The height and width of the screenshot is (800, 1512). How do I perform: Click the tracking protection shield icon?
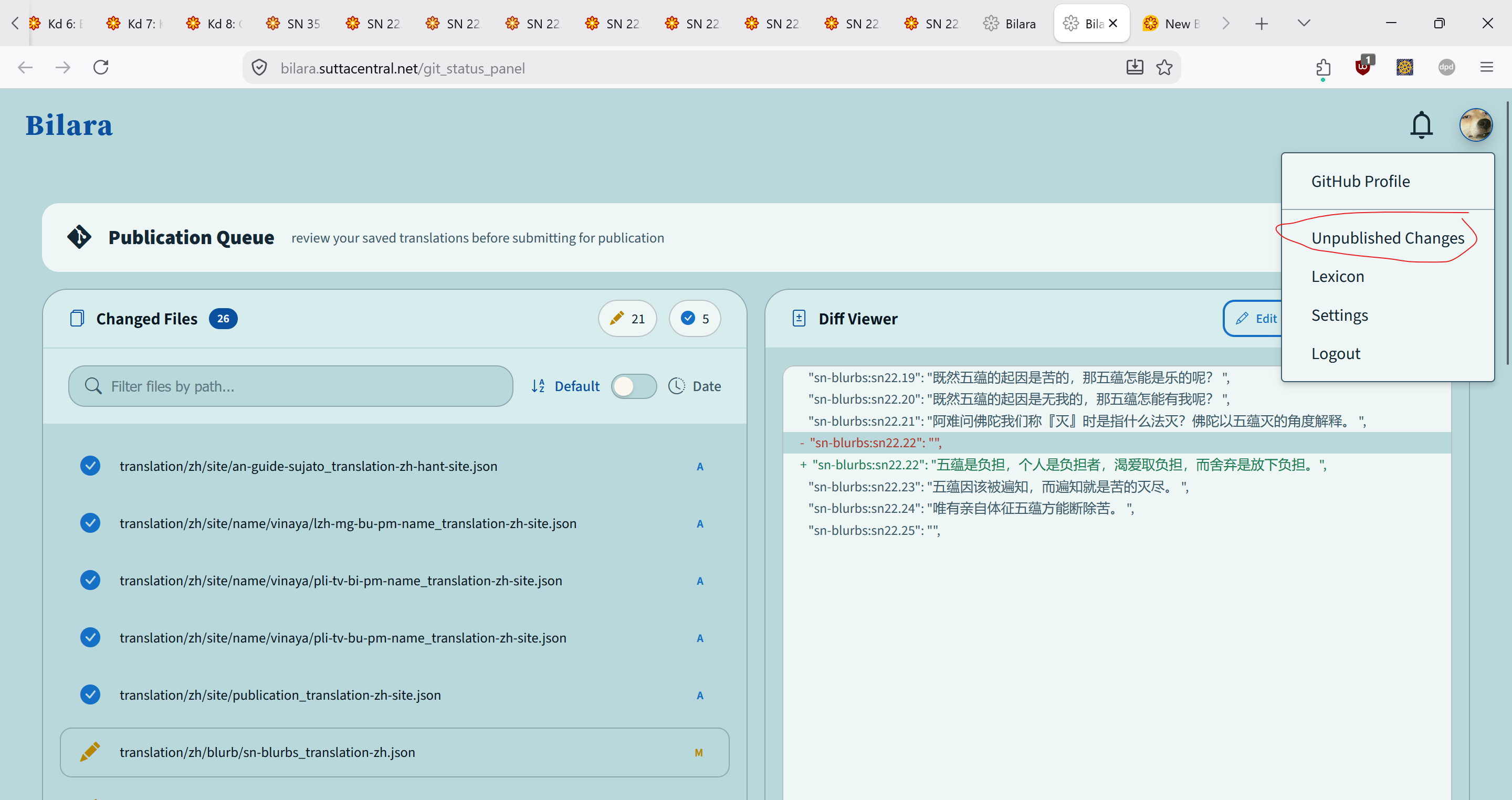pos(259,68)
